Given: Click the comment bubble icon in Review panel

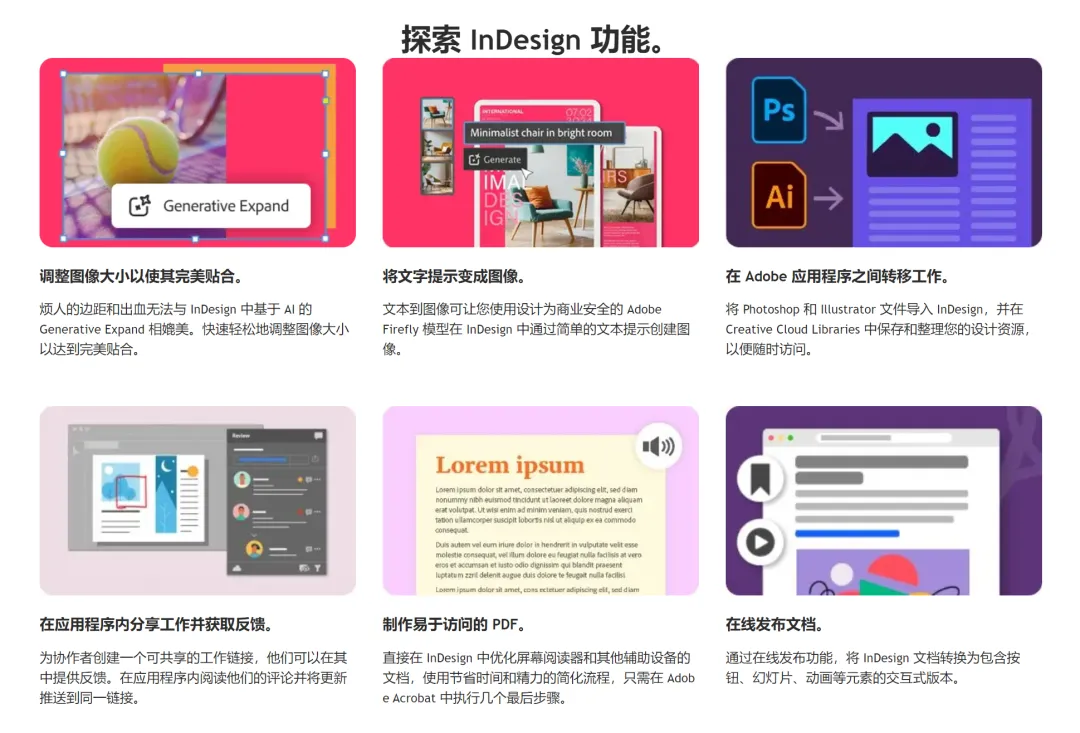Looking at the screenshot, I should coord(318,435).
